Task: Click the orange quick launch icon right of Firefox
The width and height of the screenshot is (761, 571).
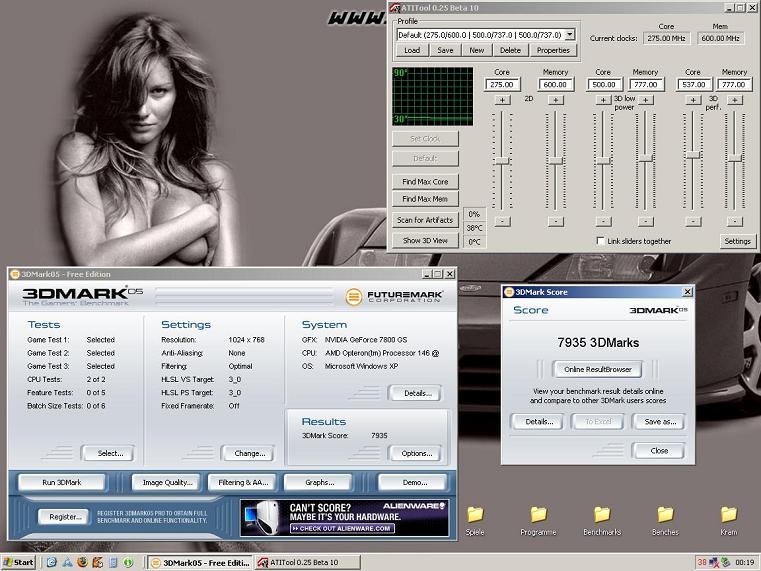Action: pyautogui.click(x=98, y=562)
